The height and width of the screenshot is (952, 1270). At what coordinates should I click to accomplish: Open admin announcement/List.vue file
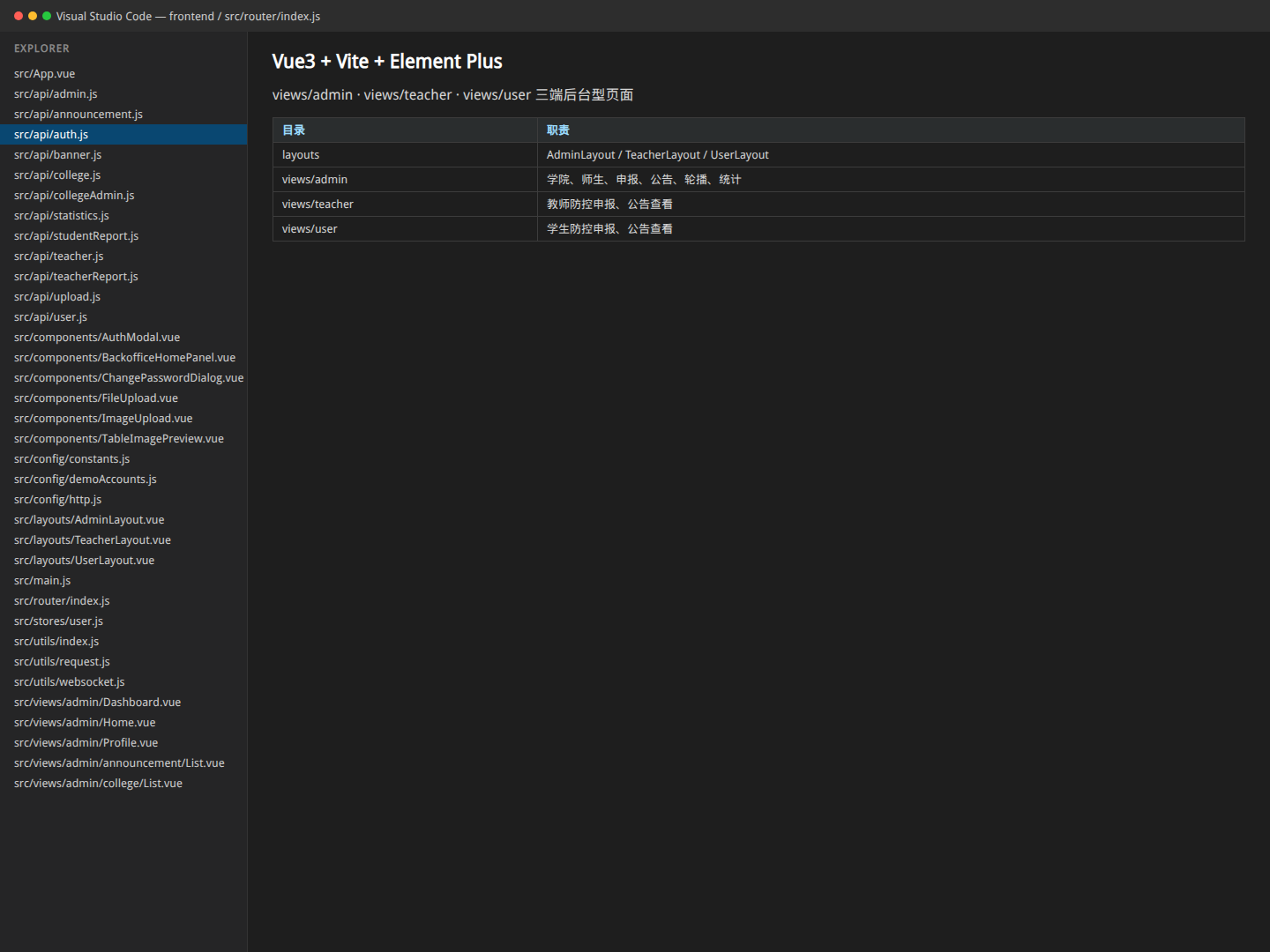coord(123,763)
